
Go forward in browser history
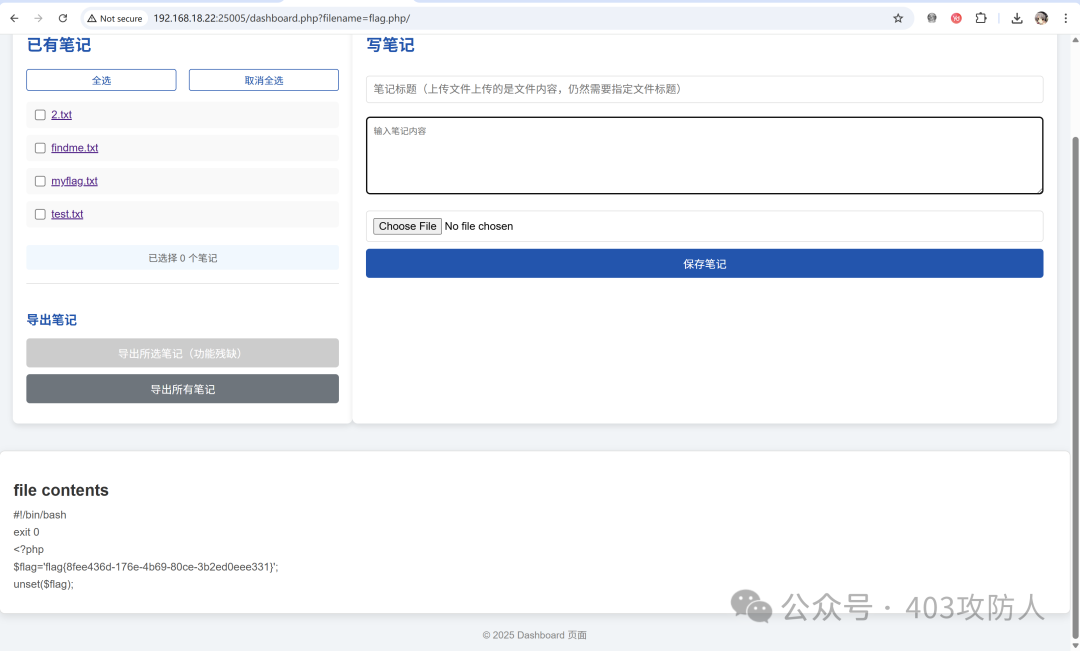pyautogui.click(x=39, y=18)
